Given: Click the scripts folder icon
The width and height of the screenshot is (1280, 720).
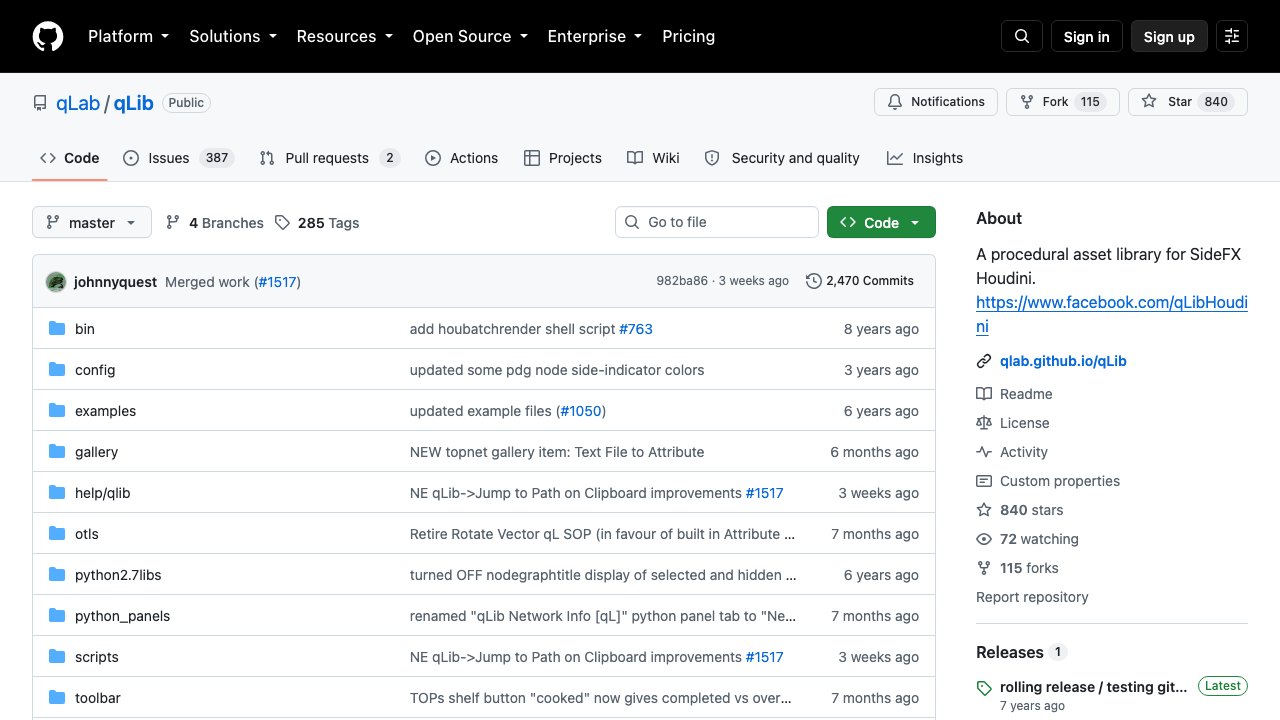Looking at the screenshot, I should [57, 657].
